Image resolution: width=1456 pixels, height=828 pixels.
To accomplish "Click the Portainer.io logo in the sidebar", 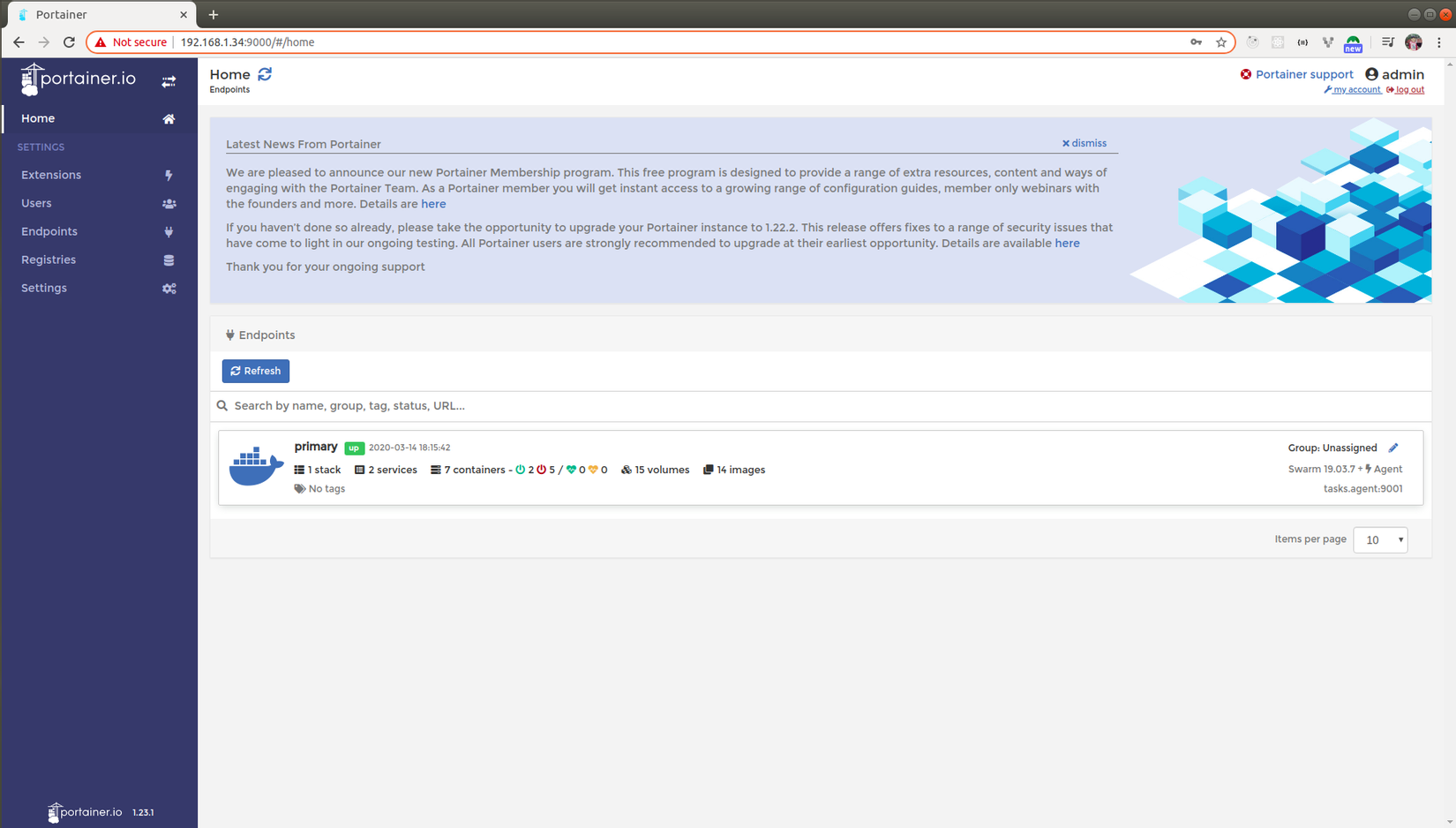I will (79, 79).
